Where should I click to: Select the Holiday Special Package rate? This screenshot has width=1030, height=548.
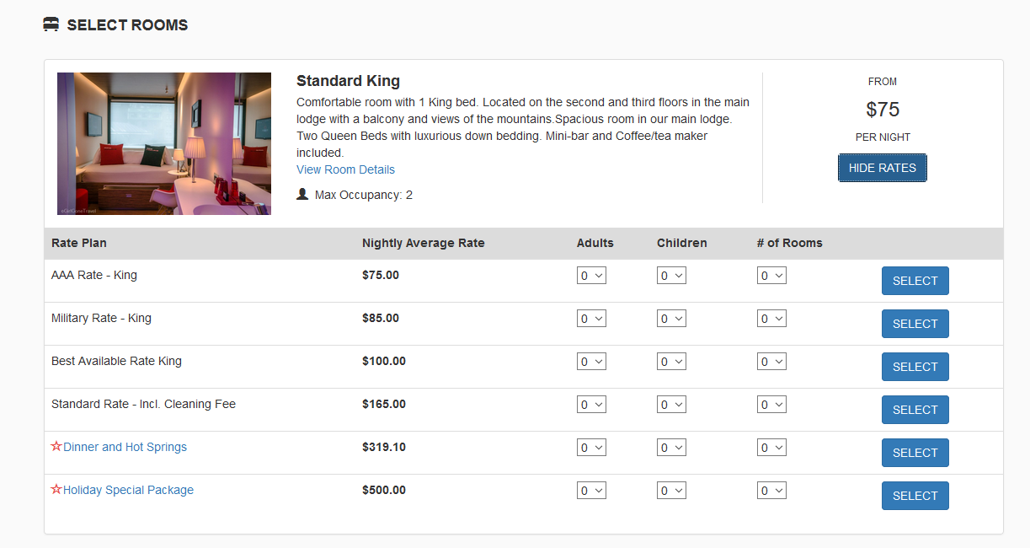[x=915, y=495]
